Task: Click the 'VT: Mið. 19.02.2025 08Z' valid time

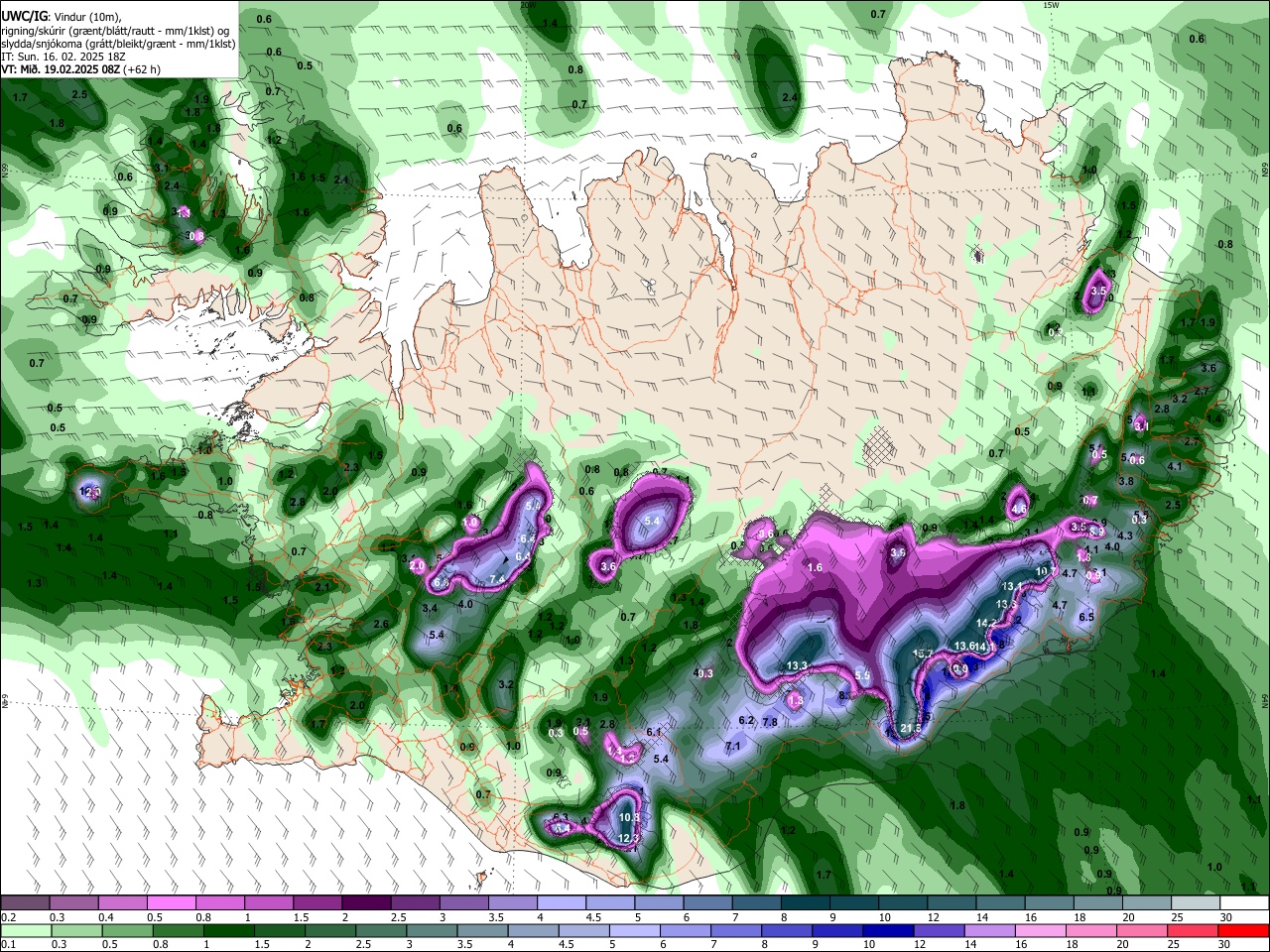Action: pos(62,69)
